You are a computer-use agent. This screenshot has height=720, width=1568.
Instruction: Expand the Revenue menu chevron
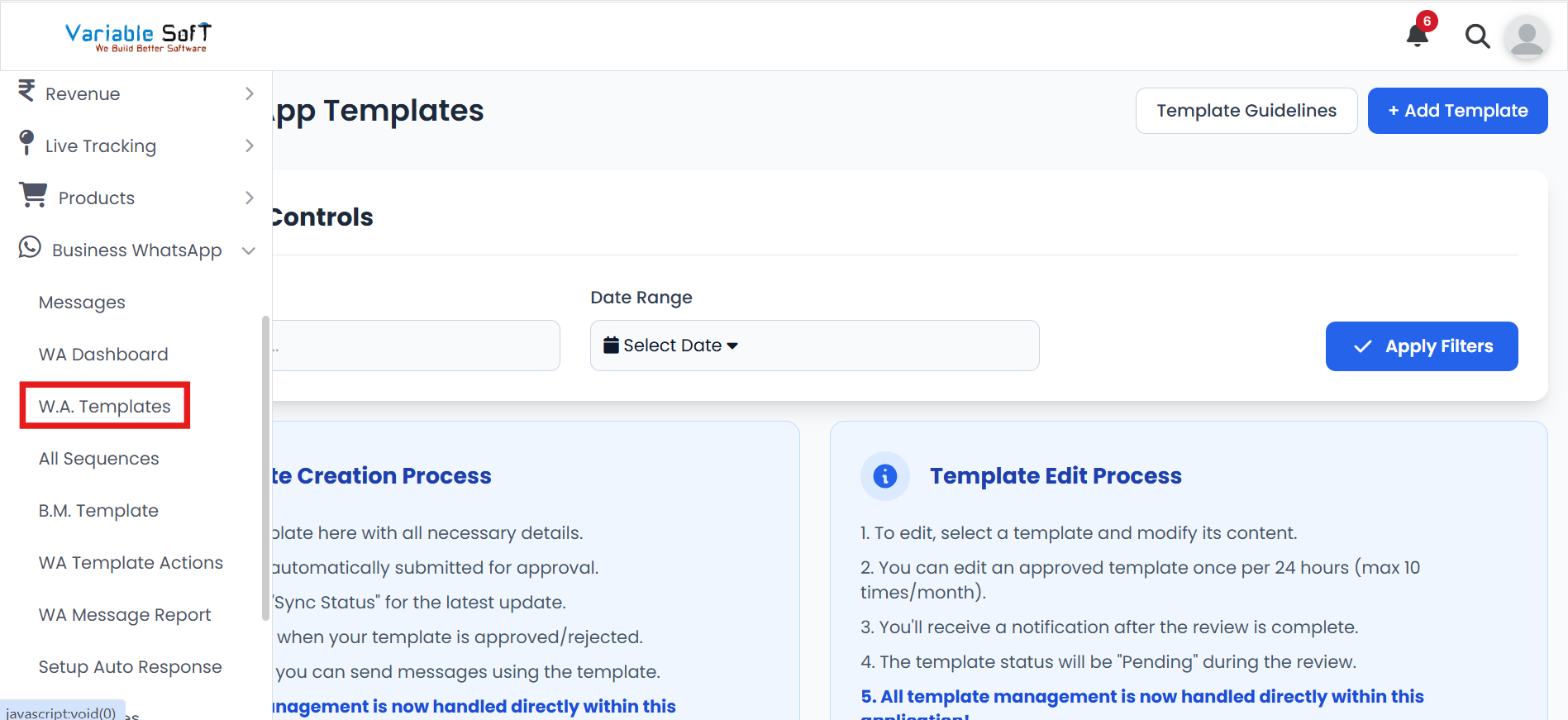(250, 93)
